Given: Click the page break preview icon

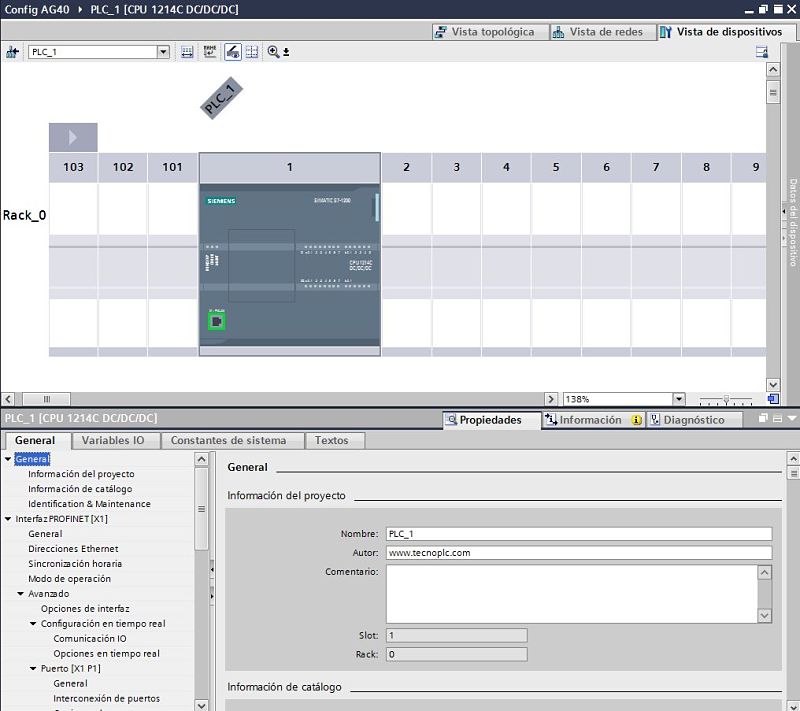Looking at the screenshot, I should [208, 52].
